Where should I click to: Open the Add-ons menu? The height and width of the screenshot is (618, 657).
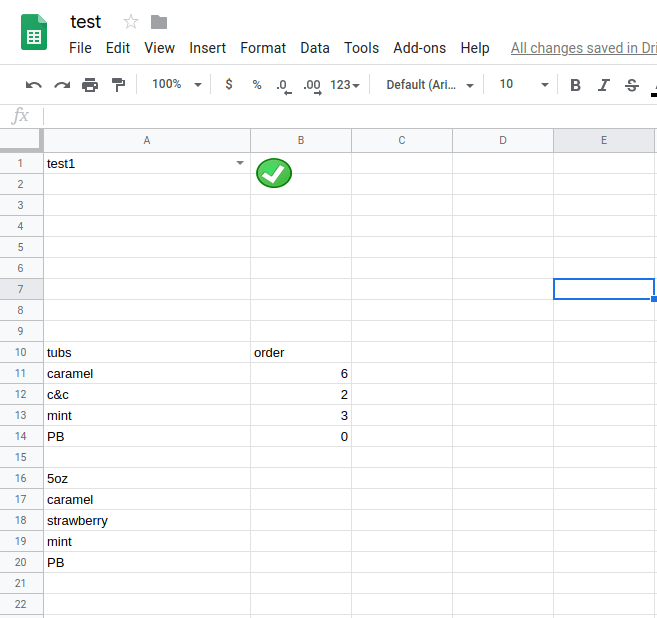[x=419, y=48]
